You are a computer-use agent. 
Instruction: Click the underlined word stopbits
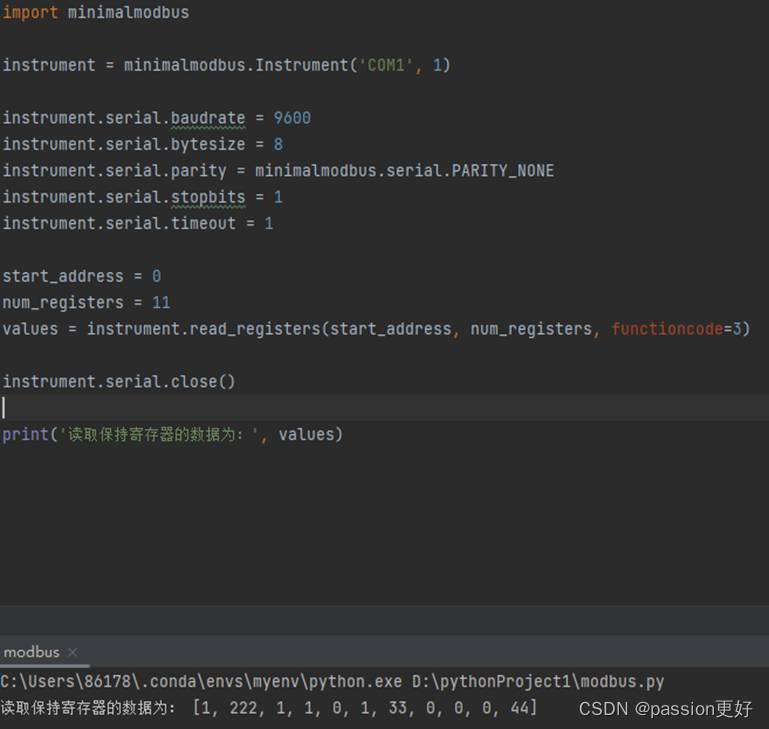208,197
